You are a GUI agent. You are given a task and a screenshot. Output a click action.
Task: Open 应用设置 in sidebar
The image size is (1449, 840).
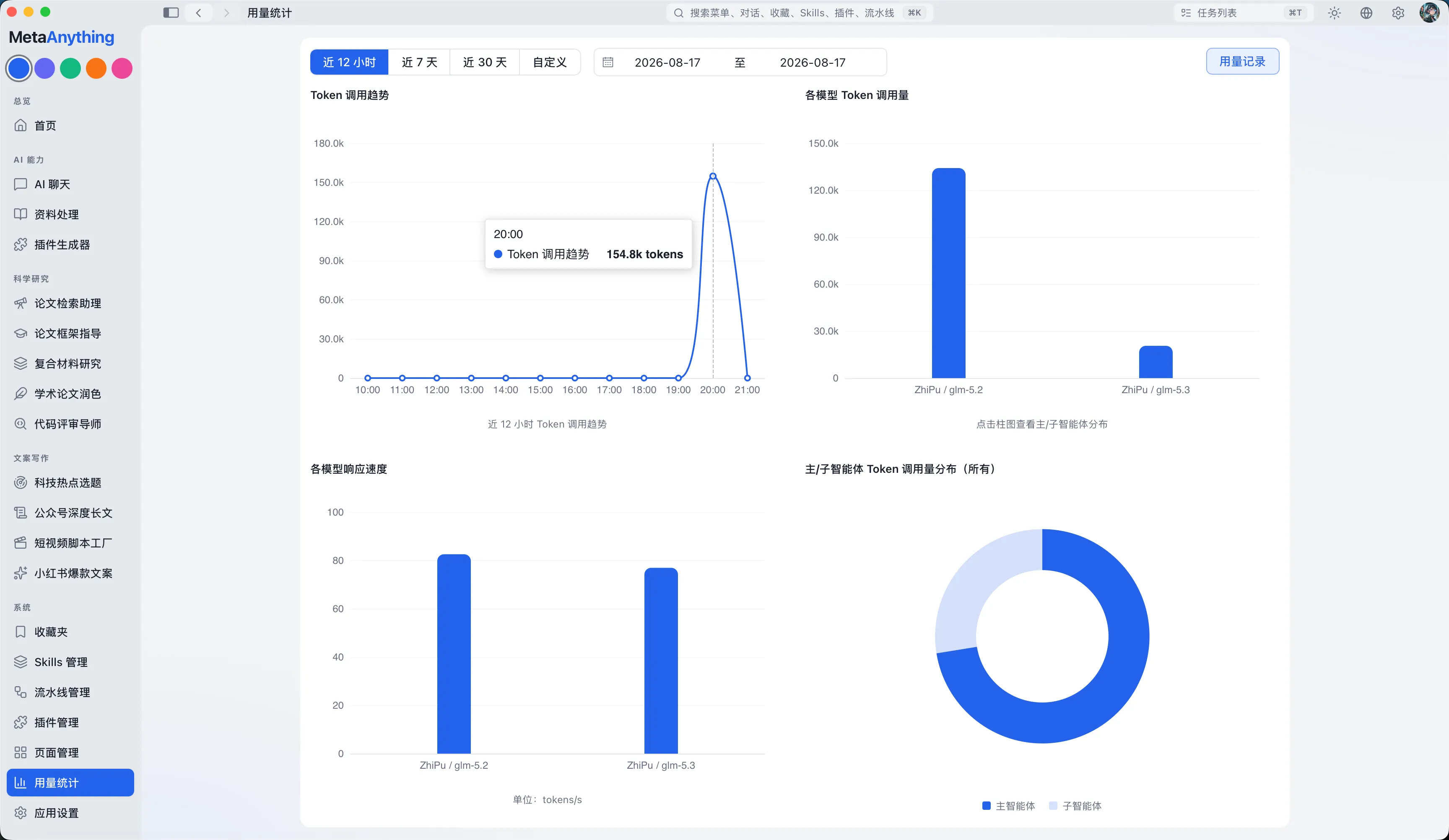[x=70, y=813]
